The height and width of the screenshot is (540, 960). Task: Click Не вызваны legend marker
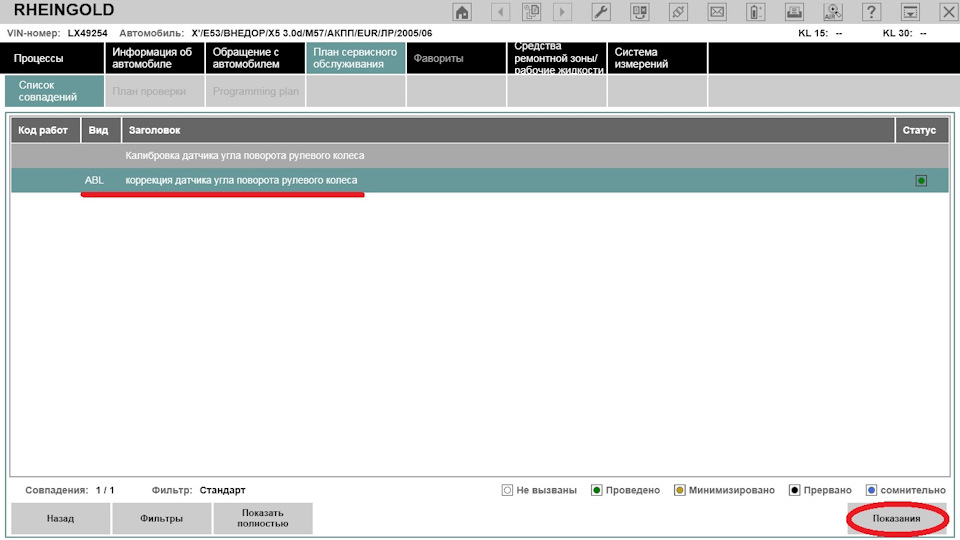point(507,490)
